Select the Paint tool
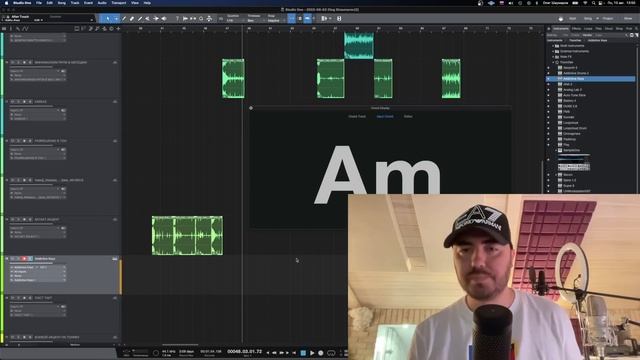 tap(140, 18)
